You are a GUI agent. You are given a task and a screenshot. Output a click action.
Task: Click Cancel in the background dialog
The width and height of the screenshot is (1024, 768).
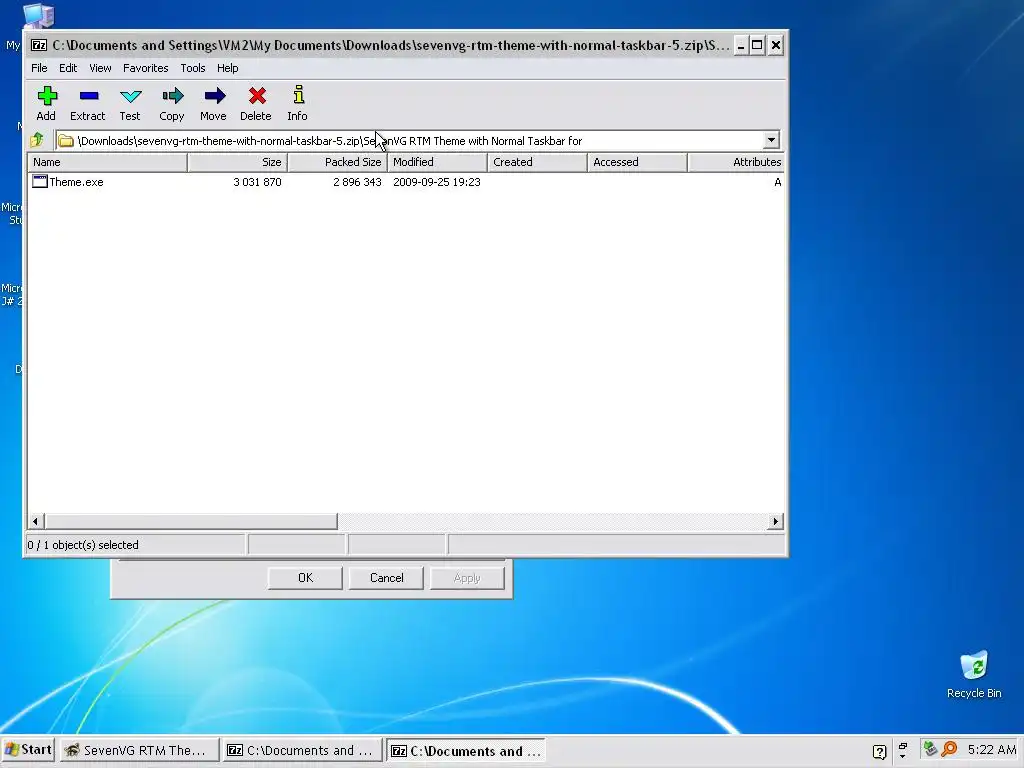point(387,578)
